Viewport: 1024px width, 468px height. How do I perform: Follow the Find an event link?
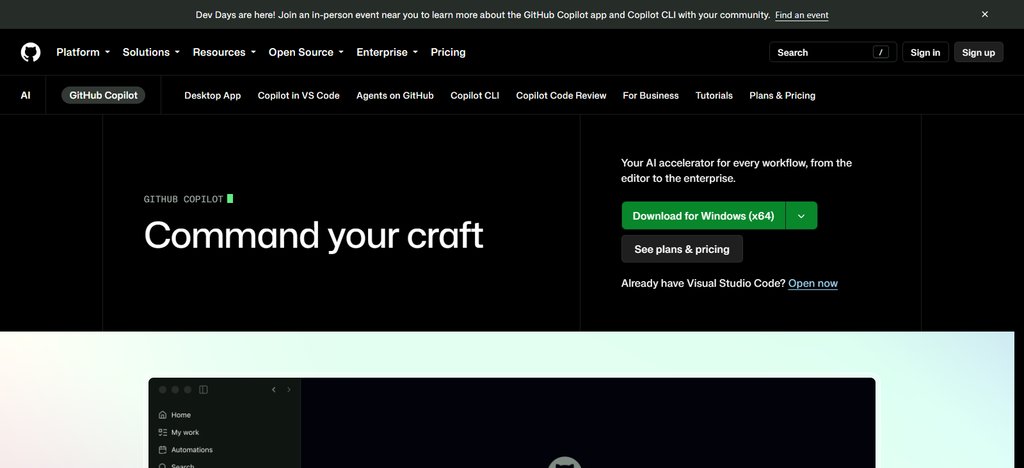click(x=801, y=15)
